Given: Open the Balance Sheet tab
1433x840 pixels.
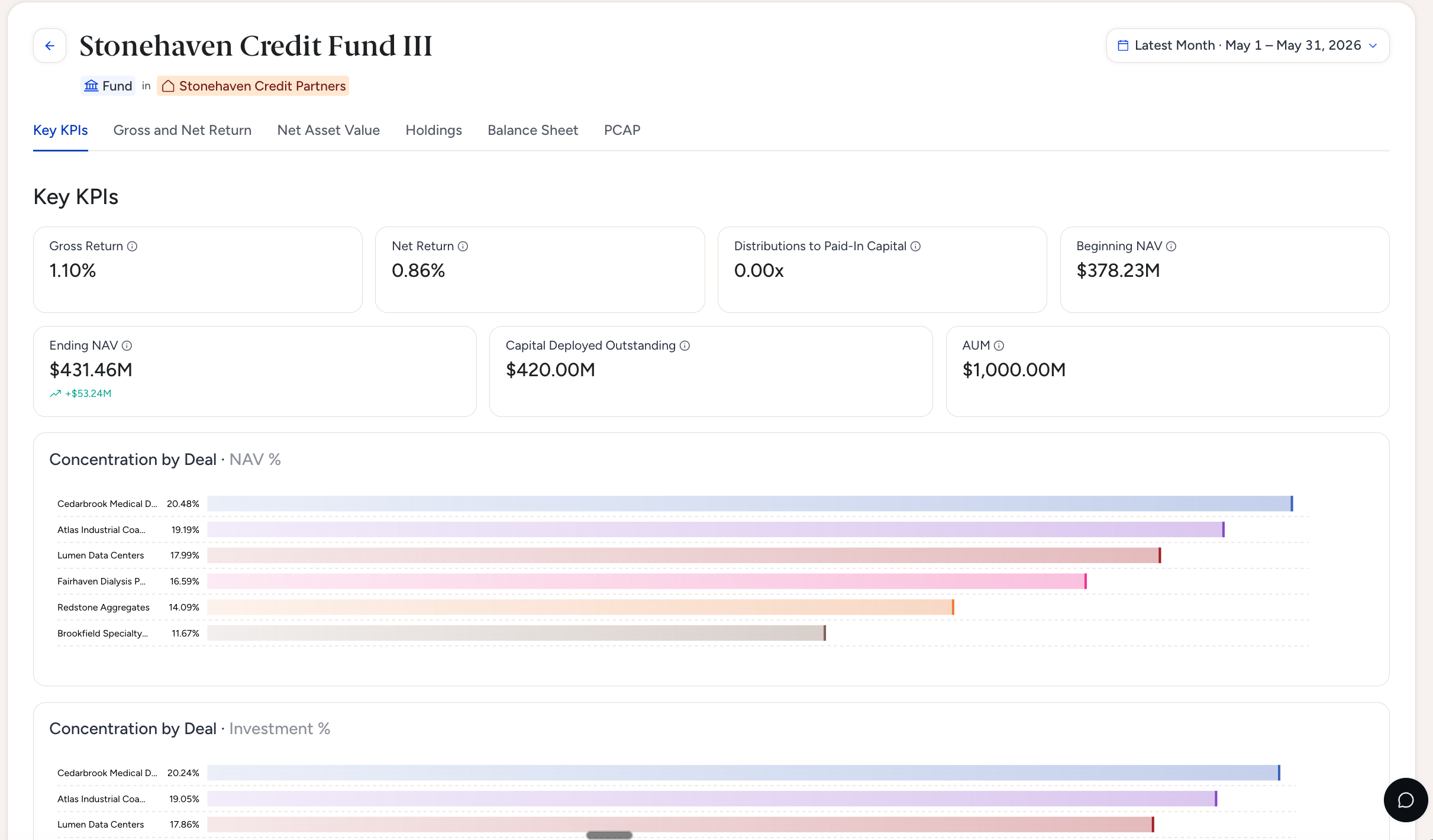Looking at the screenshot, I should point(532,130).
